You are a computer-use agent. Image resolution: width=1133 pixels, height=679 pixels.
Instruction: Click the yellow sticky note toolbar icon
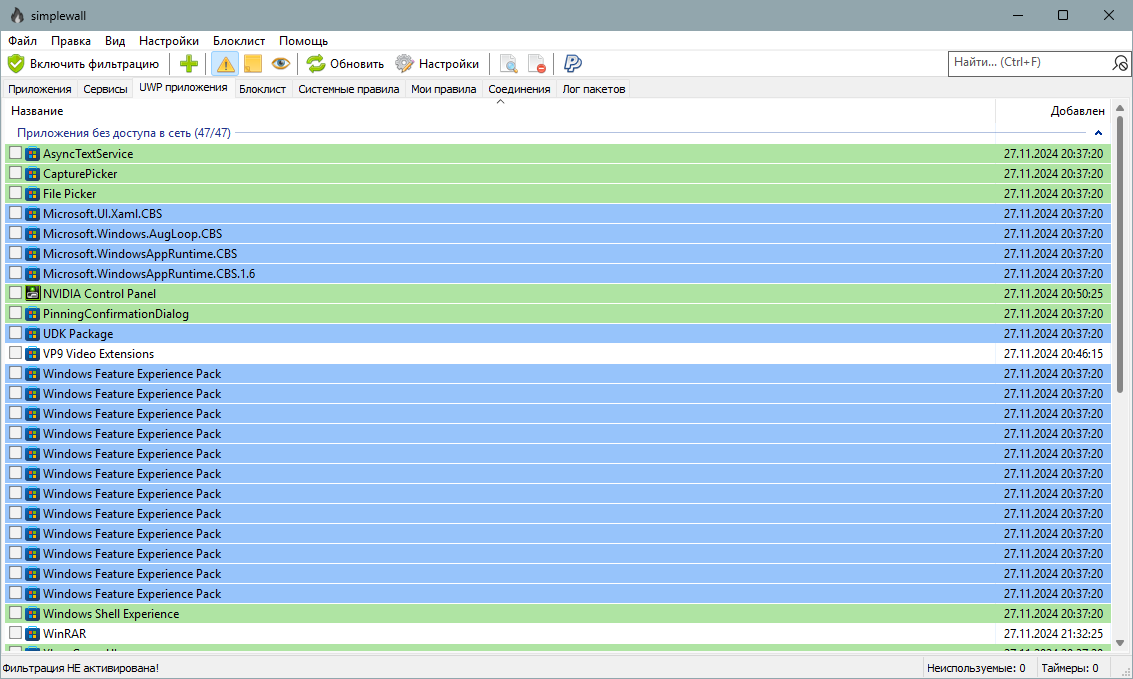[253, 64]
